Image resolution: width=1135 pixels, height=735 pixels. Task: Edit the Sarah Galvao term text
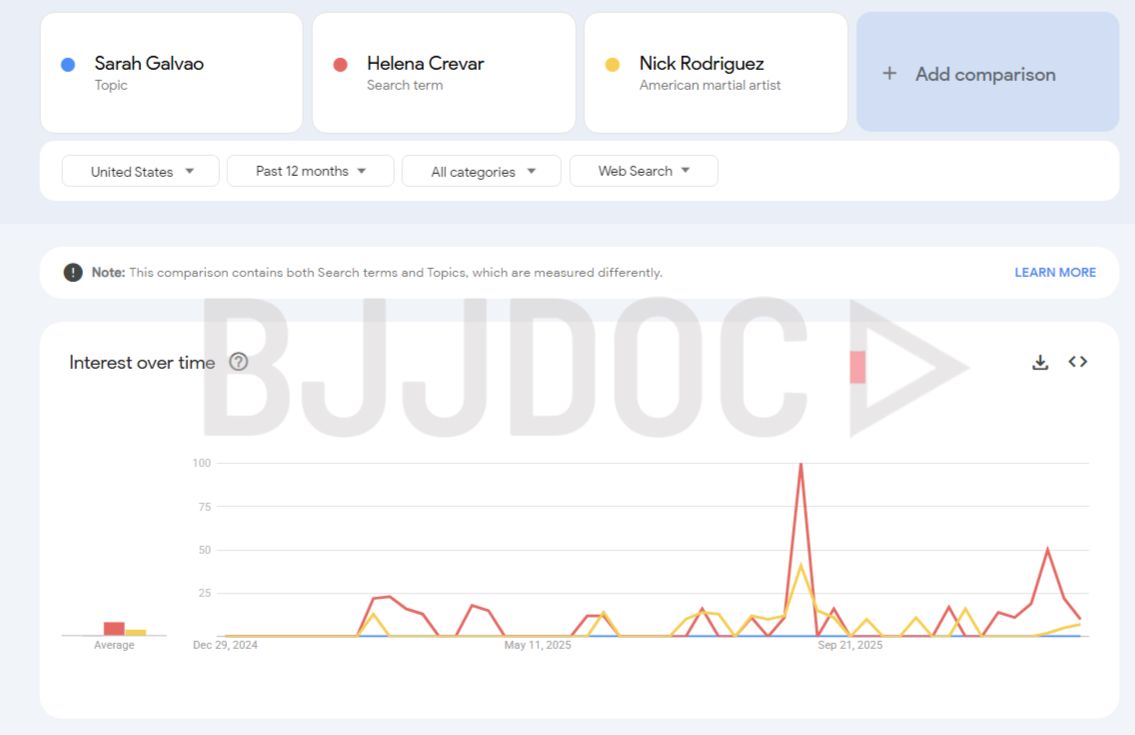click(149, 64)
